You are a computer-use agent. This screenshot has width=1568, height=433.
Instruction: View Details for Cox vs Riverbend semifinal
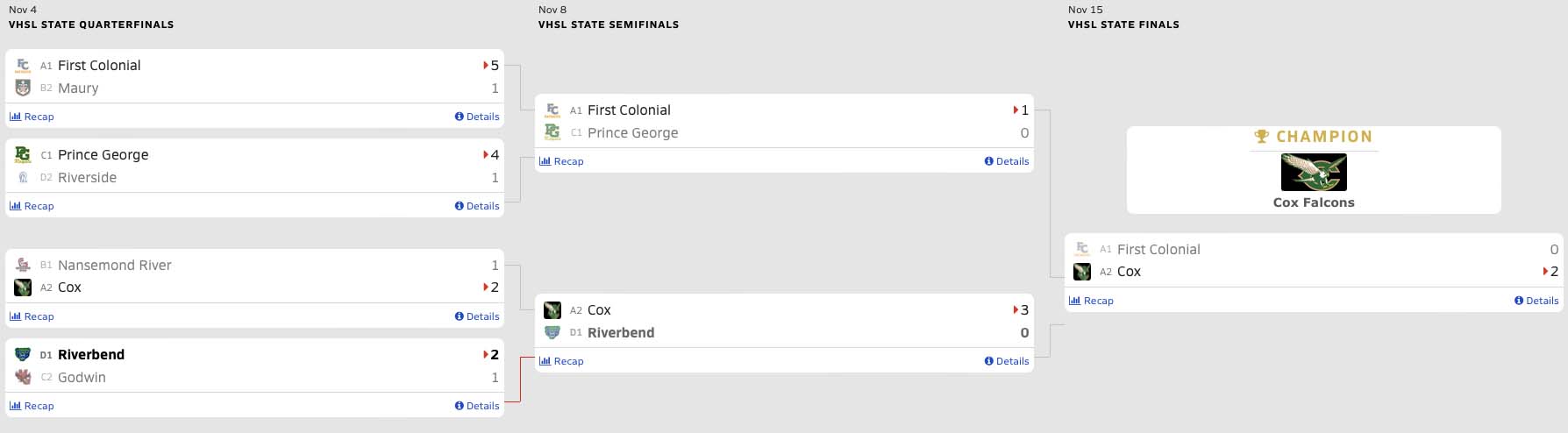click(1007, 361)
